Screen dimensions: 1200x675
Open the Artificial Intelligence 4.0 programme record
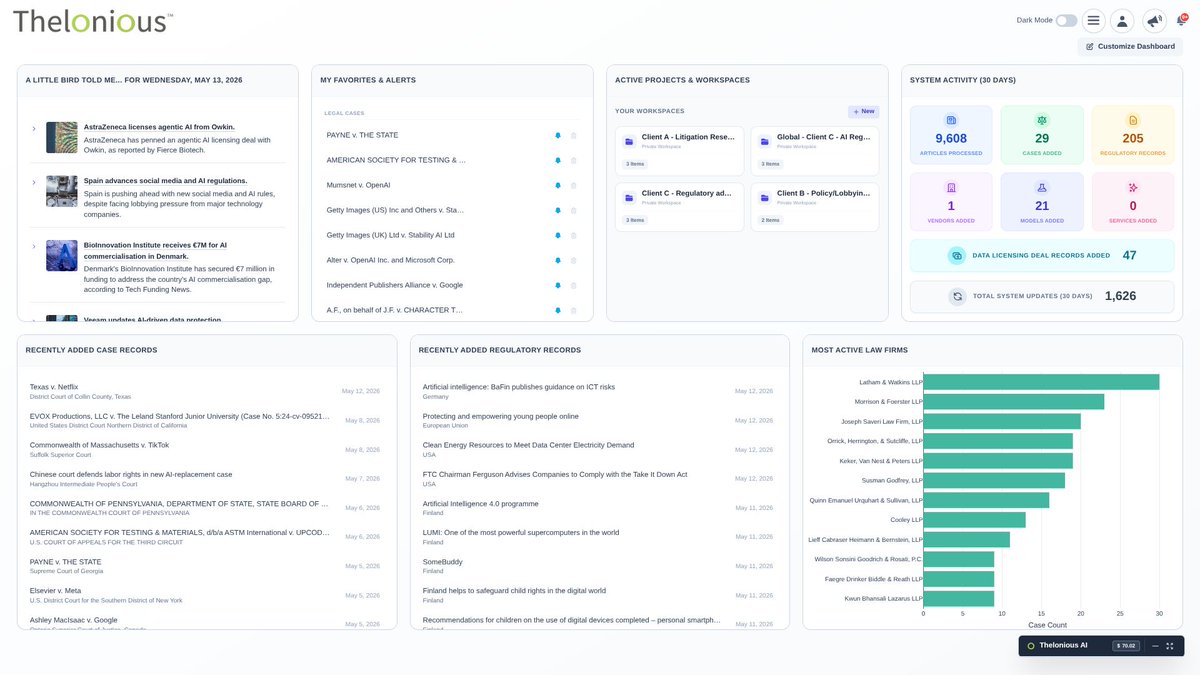(x=481, y=504)
